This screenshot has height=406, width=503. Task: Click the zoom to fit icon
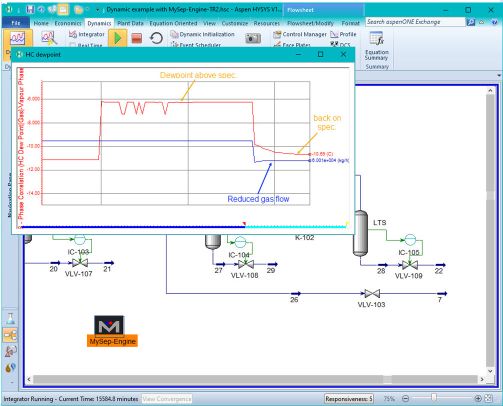pos(488,398)
